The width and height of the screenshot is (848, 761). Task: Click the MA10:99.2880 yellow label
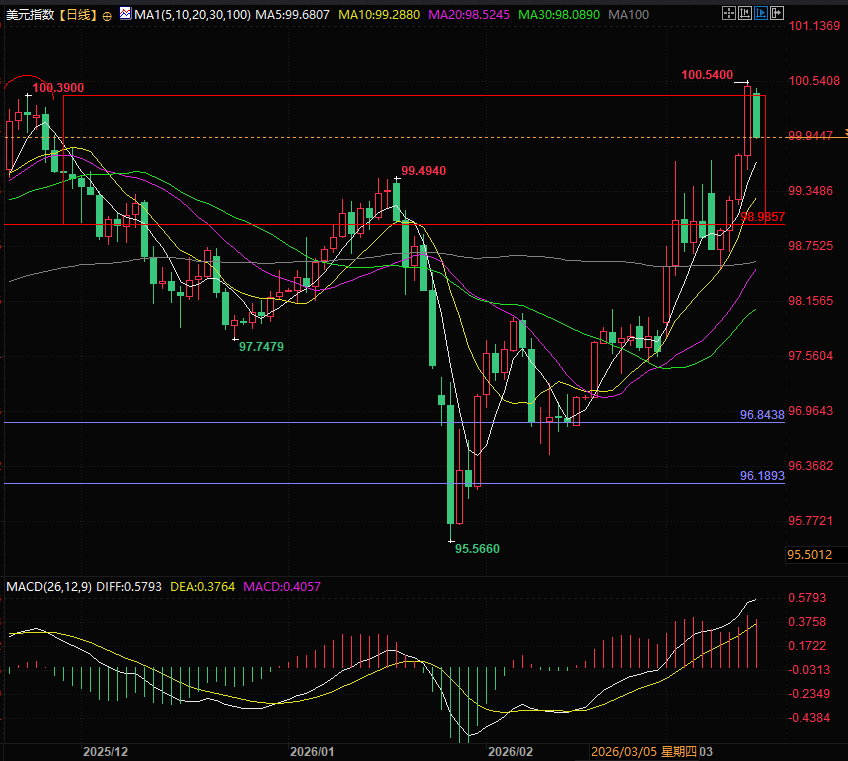(x=379, y=15)
